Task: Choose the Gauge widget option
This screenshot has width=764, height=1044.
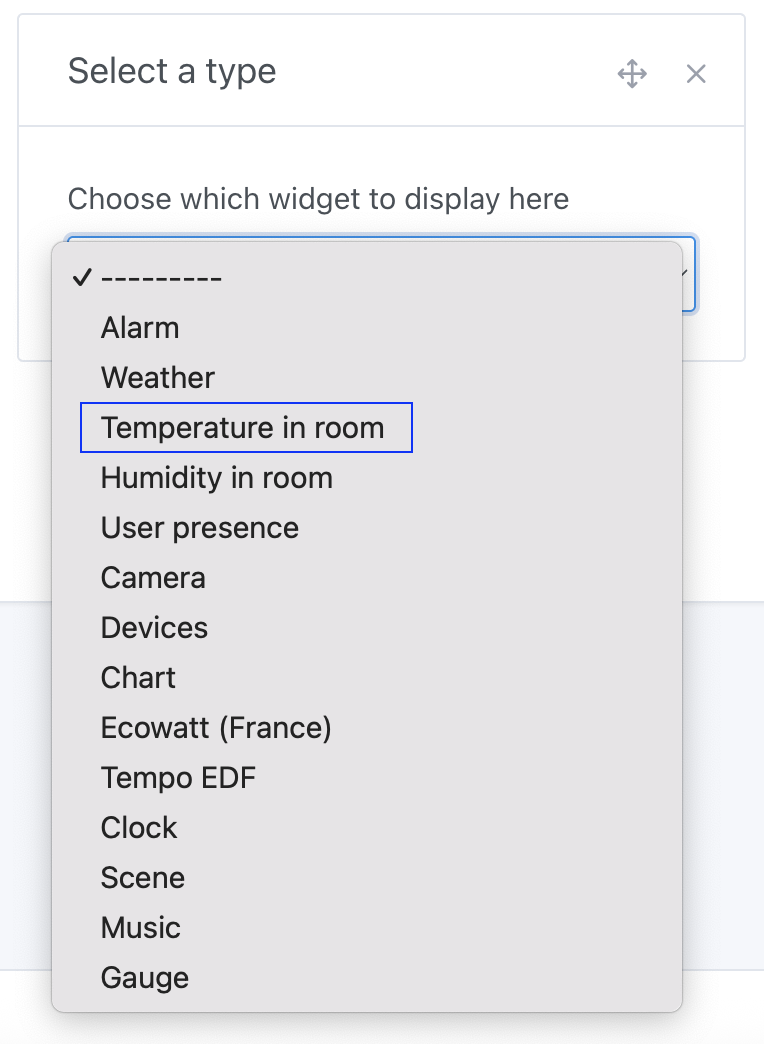Action: click(x=144, y=977)
